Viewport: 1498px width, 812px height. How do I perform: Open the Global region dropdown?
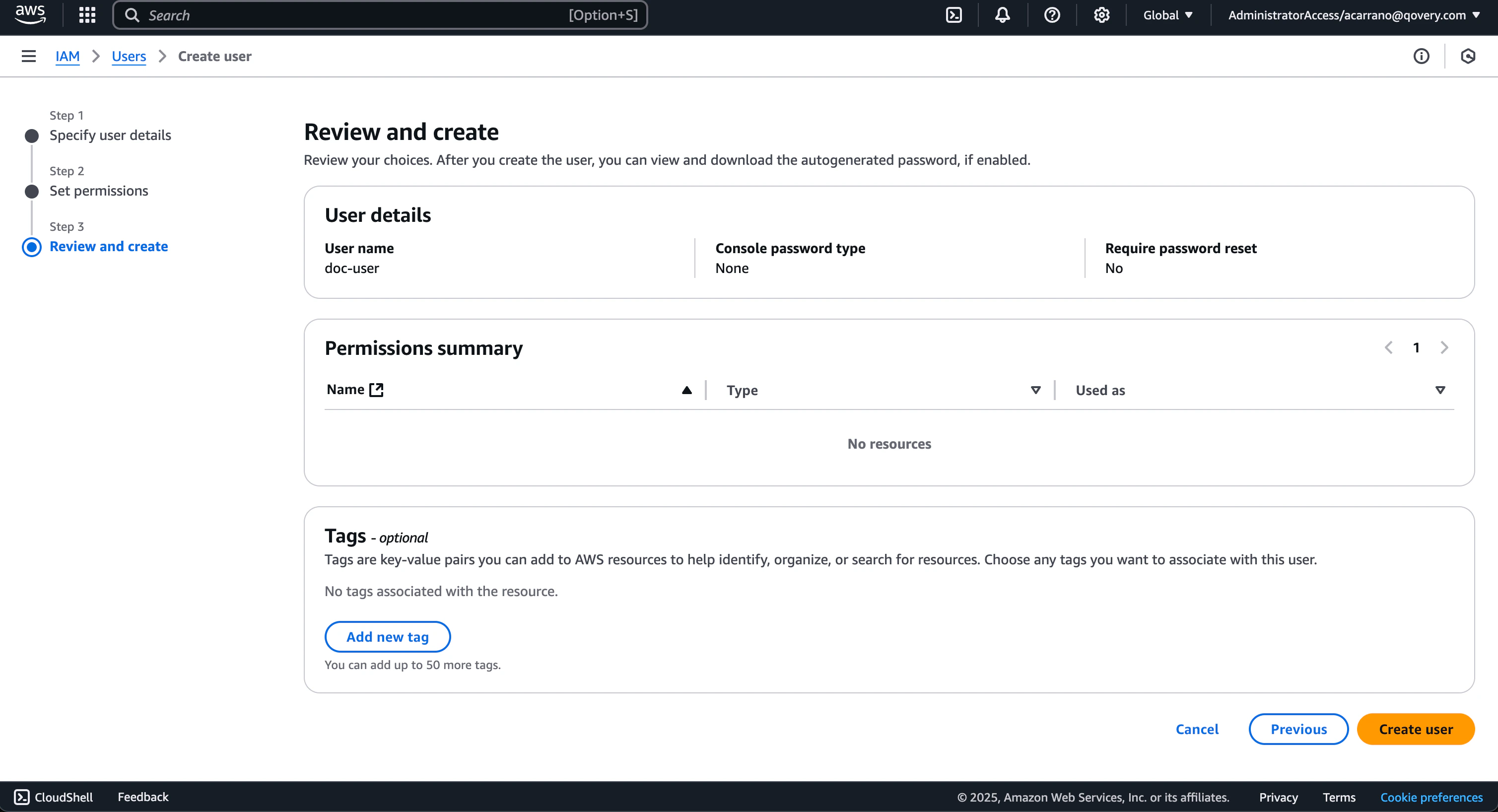[x=1166, y=14]
